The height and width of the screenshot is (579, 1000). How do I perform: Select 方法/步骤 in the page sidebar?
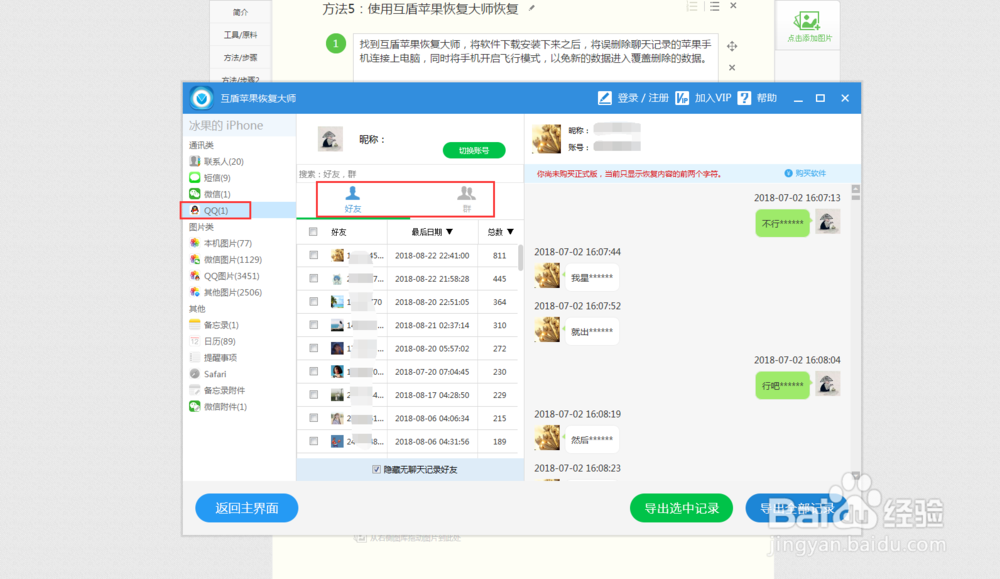[240, 58]
